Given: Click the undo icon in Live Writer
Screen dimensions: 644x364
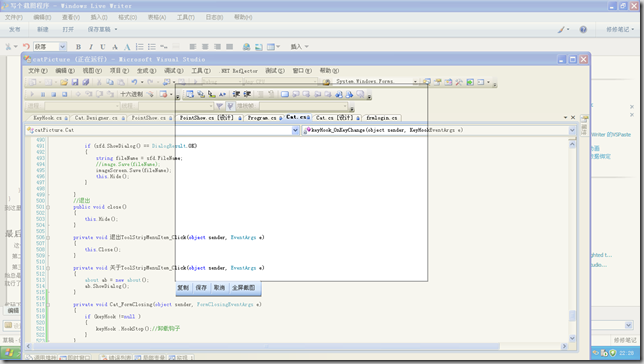Looking at the screenshot, I should pyautogui.click(x=26, y=46).
